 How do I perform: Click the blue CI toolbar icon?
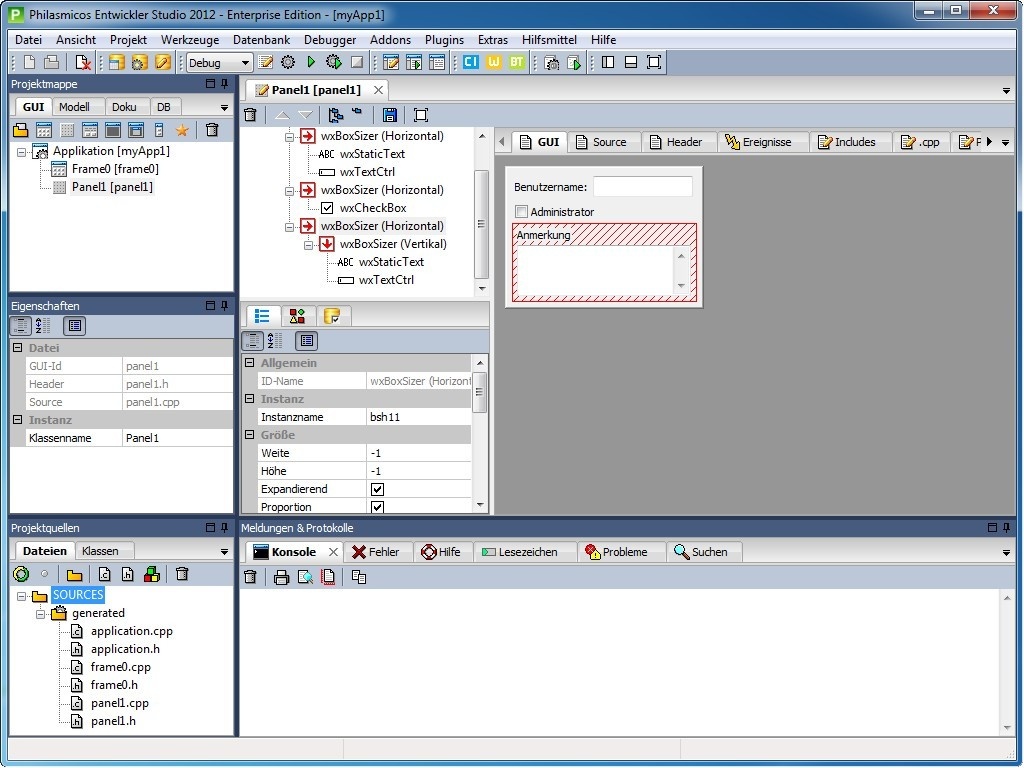[470, 62]
